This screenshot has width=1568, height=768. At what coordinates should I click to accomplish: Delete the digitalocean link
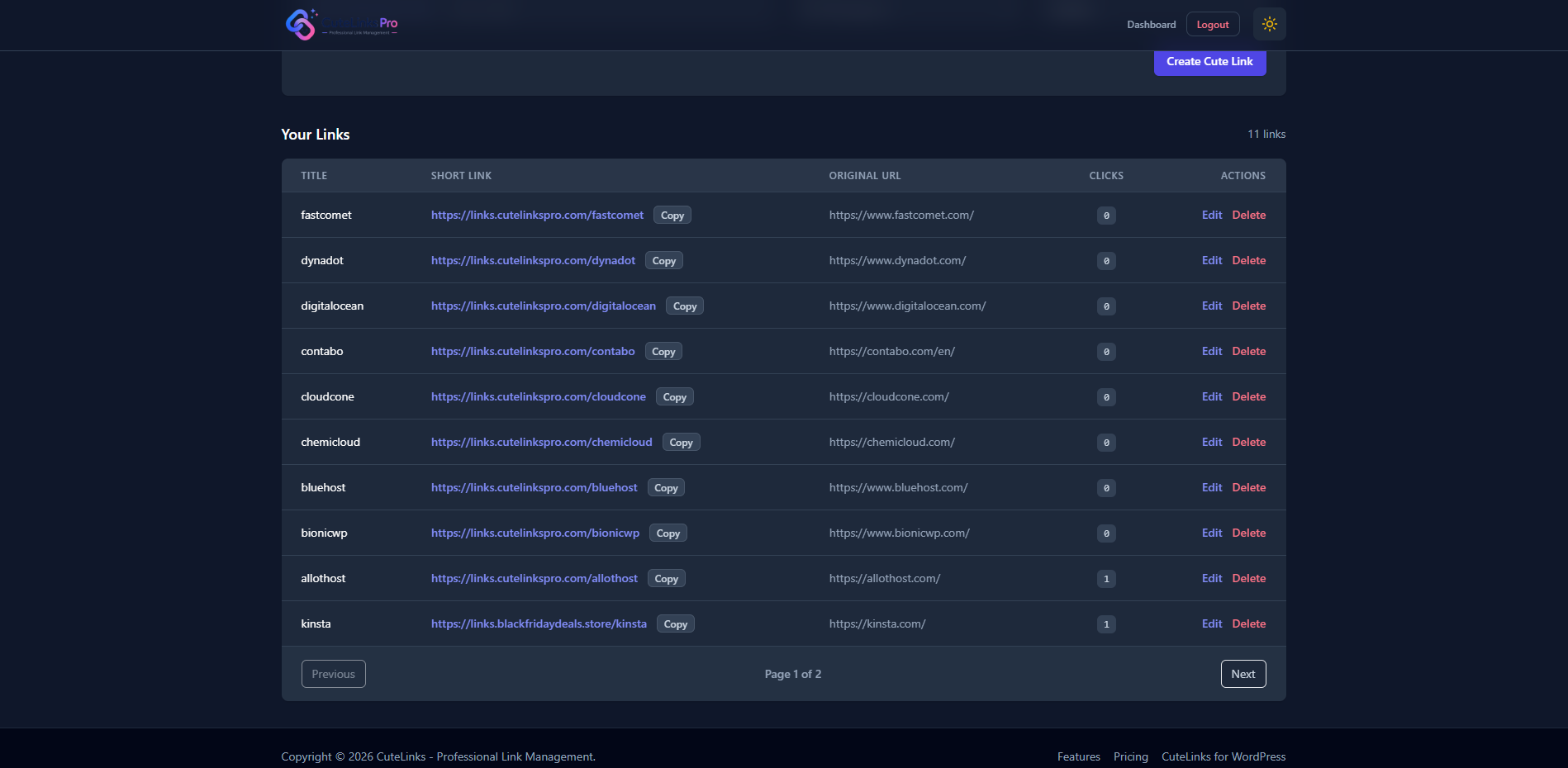tap(1249, 306)
